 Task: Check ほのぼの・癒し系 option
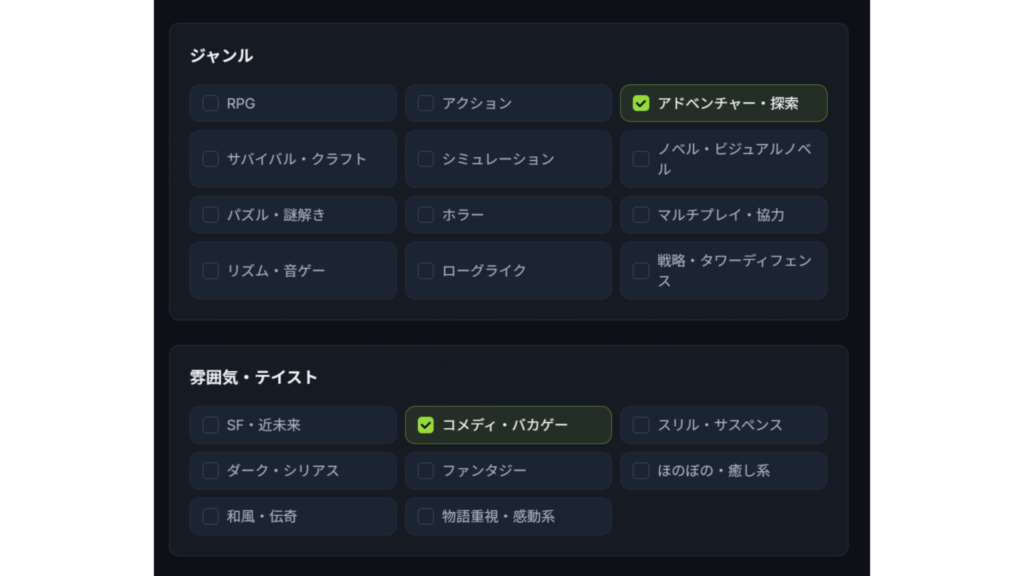(x=641, y=471)
